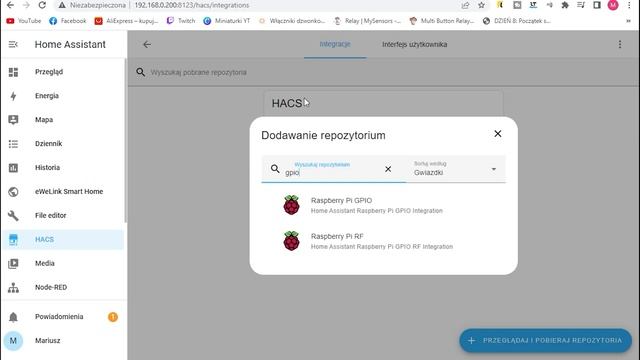Close the Dodawanie repozytorium dialog
The height and width of the screenshot is (360, 640).
pos(498,134)
